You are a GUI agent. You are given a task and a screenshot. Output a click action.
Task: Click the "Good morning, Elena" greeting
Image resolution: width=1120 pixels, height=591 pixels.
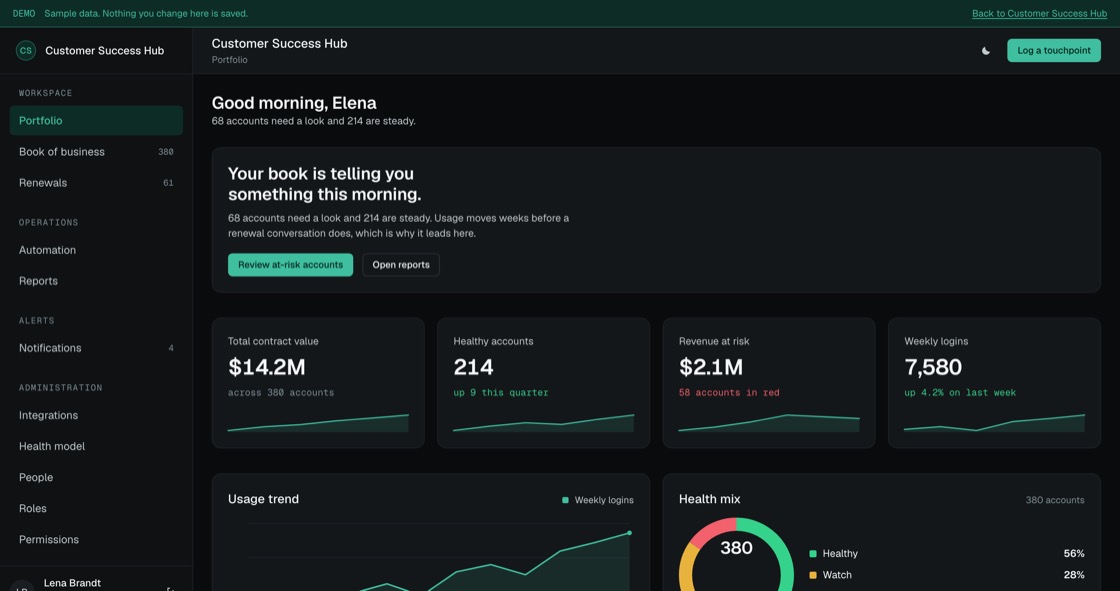294,103
